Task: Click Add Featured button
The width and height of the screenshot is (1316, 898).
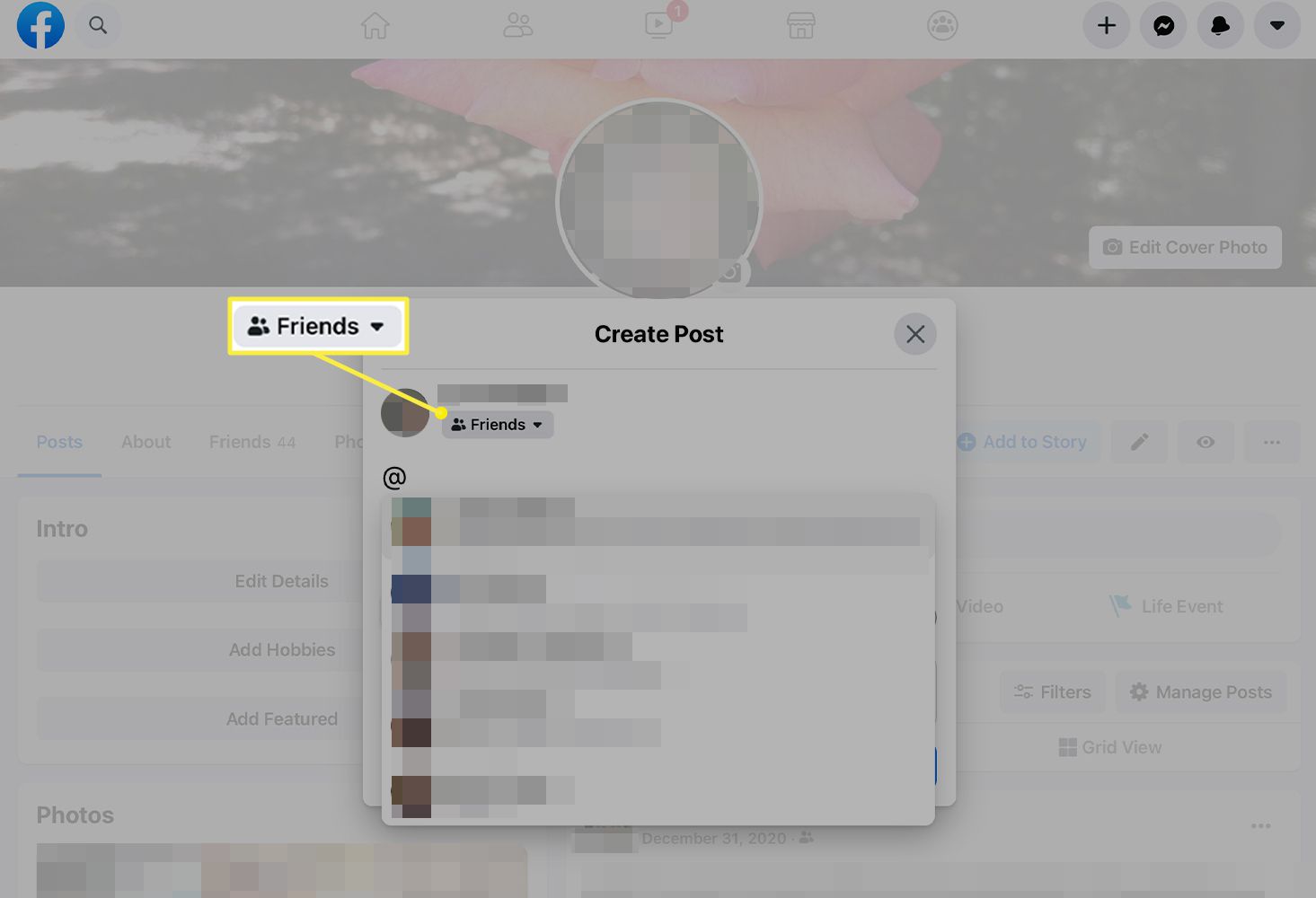Action: 281,718
